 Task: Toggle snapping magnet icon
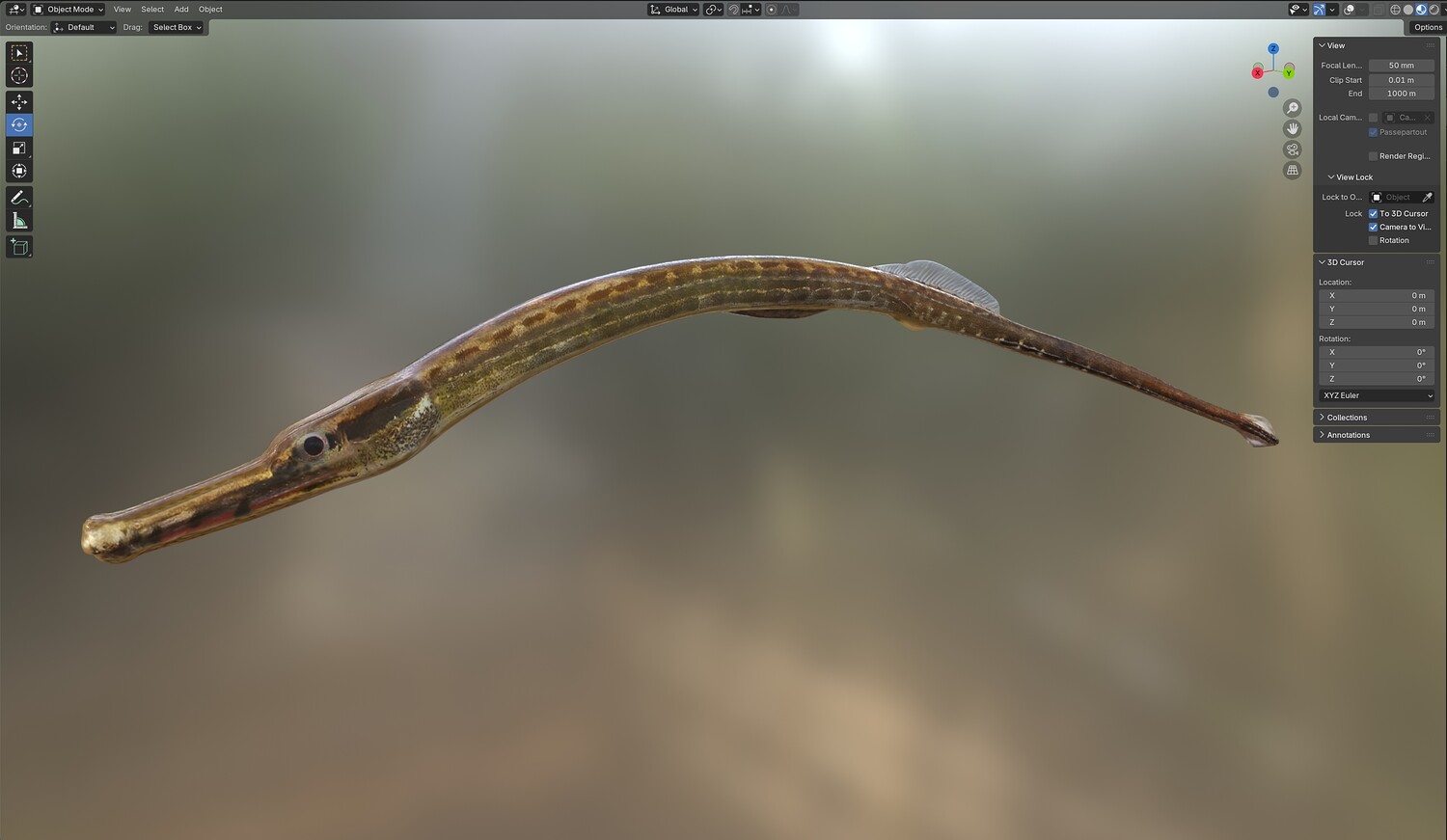pos(733,10)
